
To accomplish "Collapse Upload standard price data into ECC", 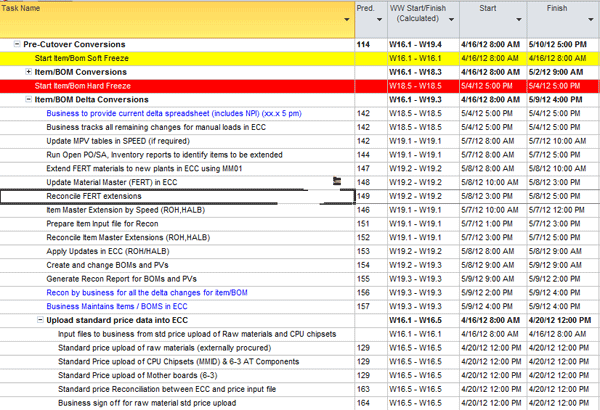I will pyautogui.click(x=39, y=319).
